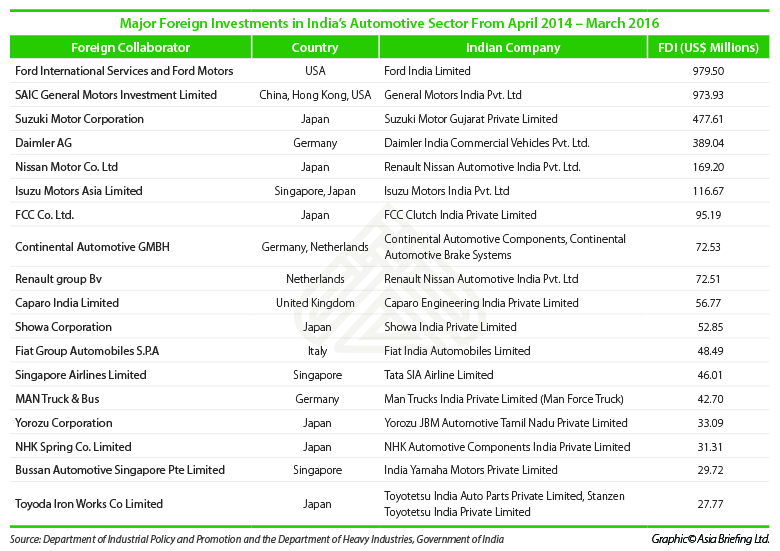The image size is (780, 551).
Task: Click Fiat India Automobiles Limited
Action: tap(457, 351)
